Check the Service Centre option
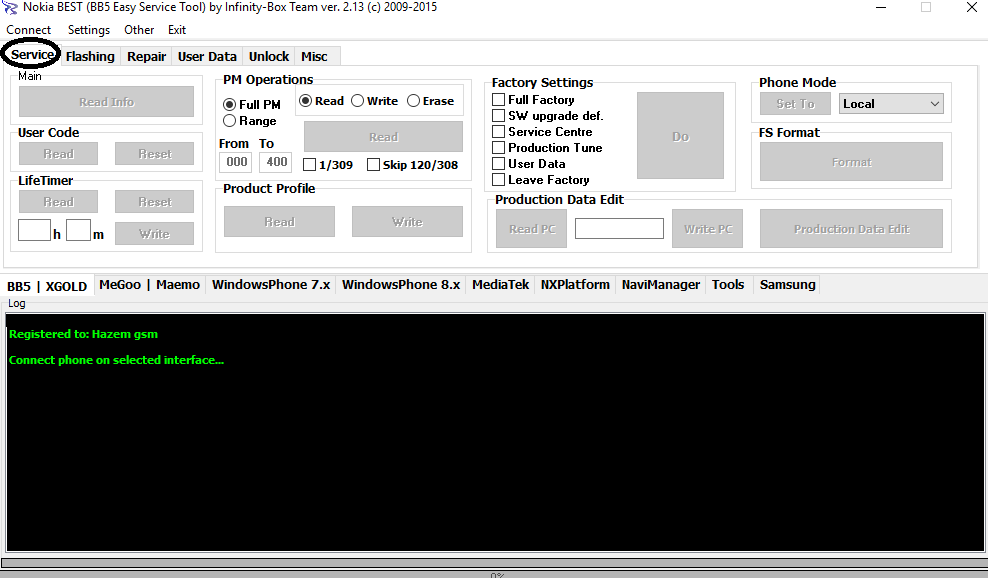The image size is (988, 578). pos(542,132)
